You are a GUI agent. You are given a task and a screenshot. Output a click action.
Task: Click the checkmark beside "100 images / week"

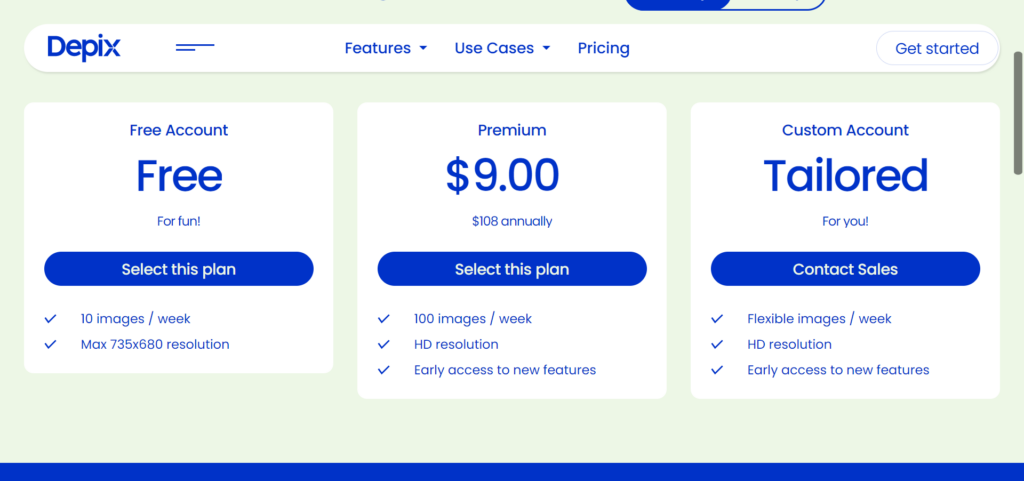click(x=383, y=319)
